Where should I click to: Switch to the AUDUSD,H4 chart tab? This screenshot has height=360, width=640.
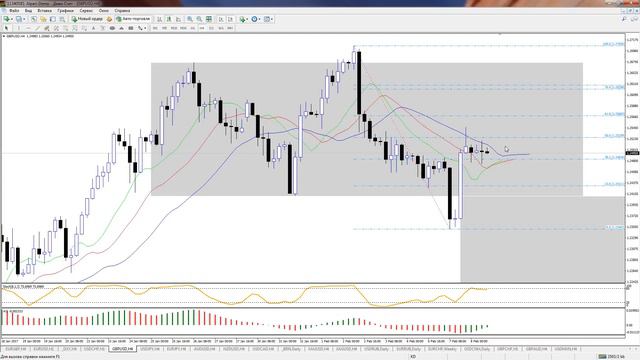tap(204, 349)
